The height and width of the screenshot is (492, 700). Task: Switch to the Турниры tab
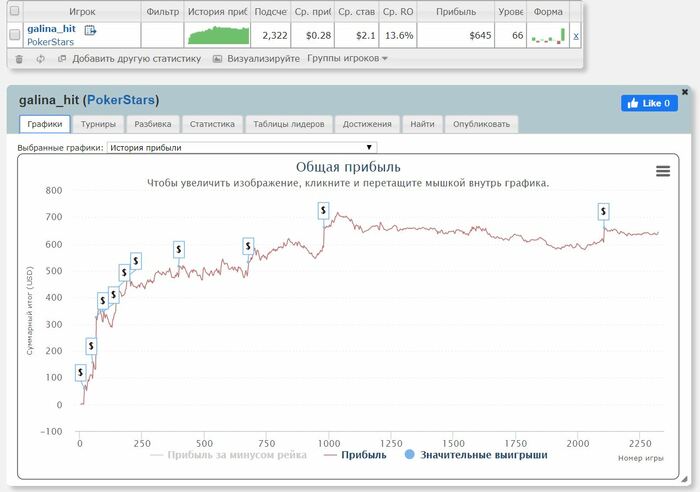tap(98, 124)
